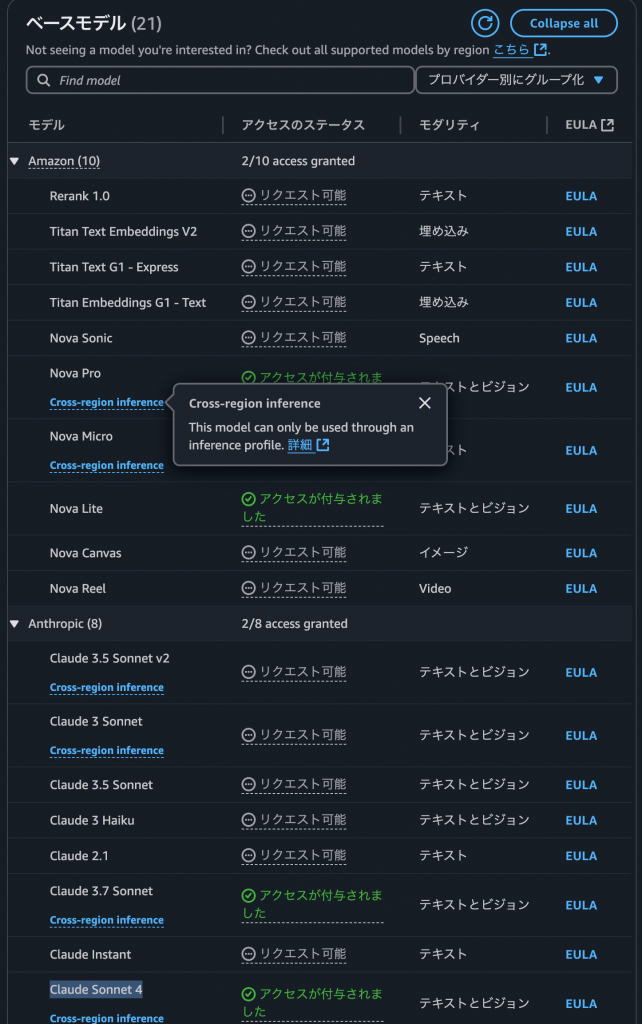Click リクエスト可能 status for Titan Text G1 - Express
The width and height of the screenshot is (642, 1024).
coord(294,266)
